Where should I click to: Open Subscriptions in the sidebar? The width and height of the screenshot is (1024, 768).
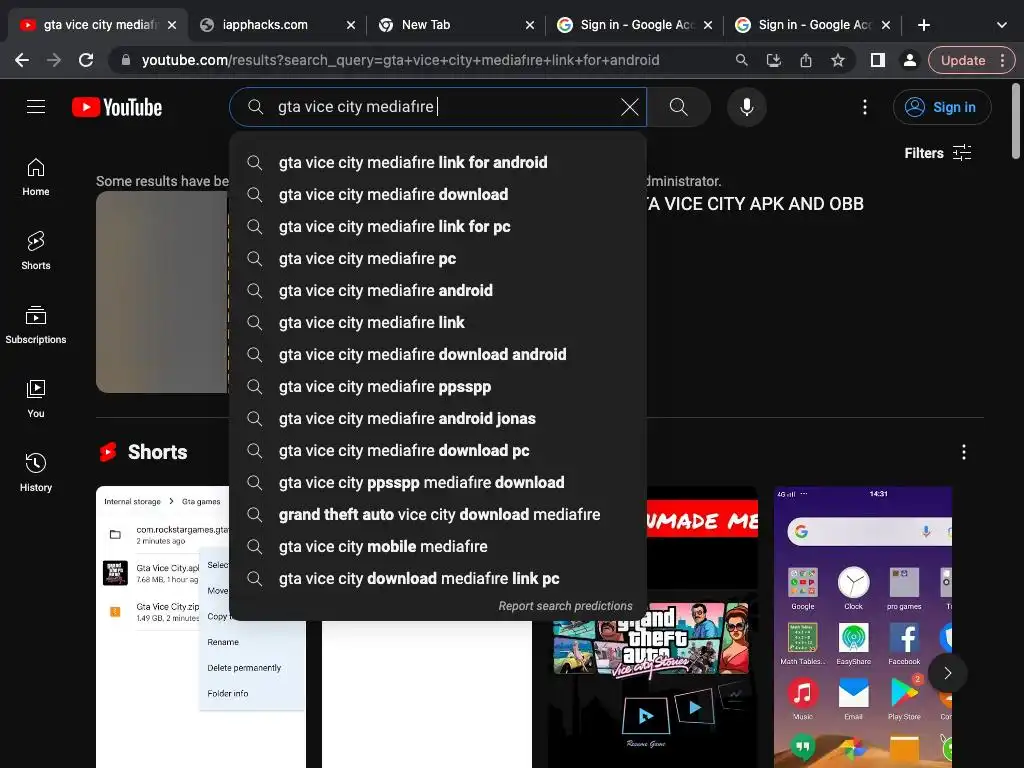pyautogui.click(x=36, y=325)
